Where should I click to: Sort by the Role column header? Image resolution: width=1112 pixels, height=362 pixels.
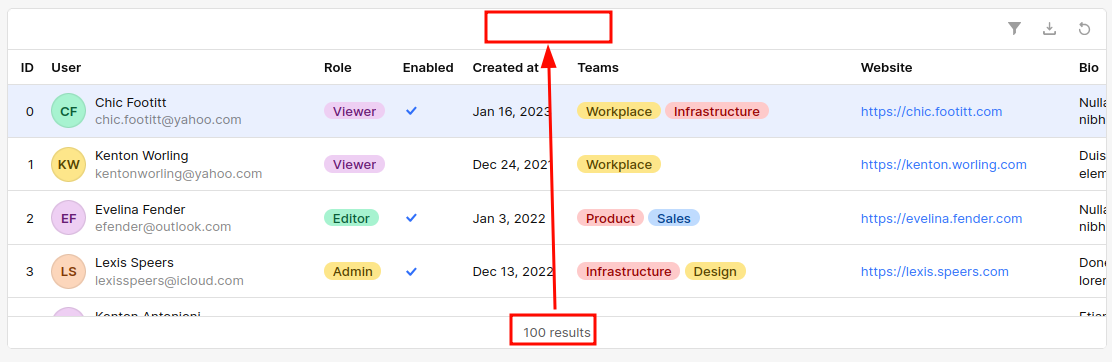coord(338,67)
